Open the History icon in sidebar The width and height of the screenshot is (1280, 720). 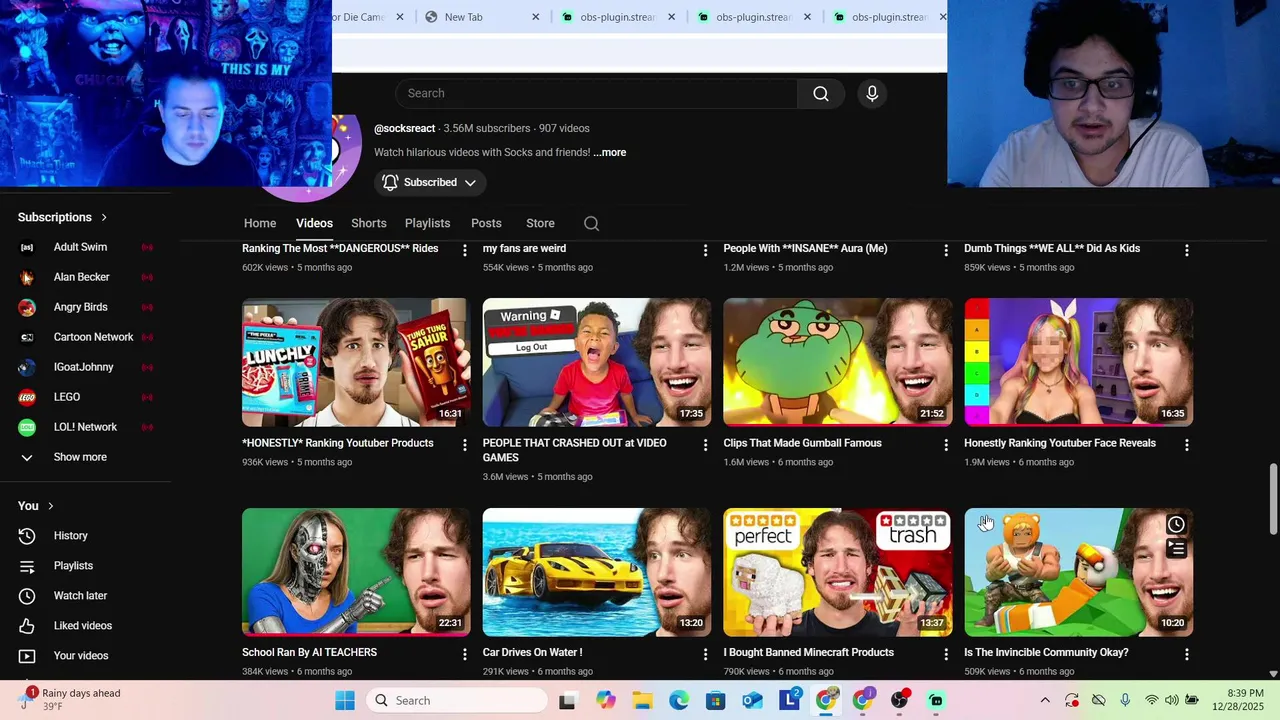(27, 536)
